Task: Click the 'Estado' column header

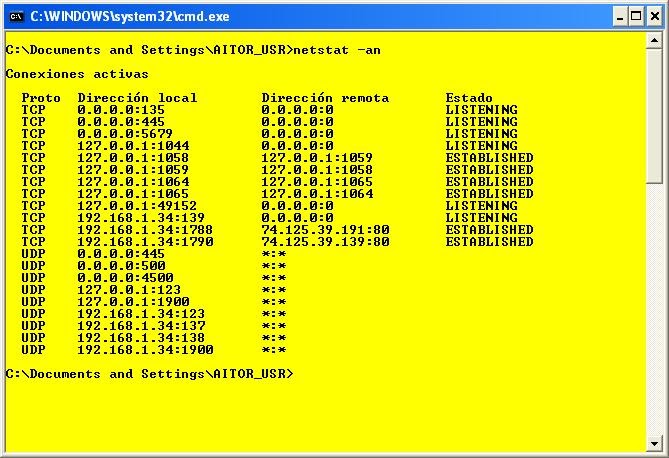Action: pyautogui.click(x=469, y=98)
